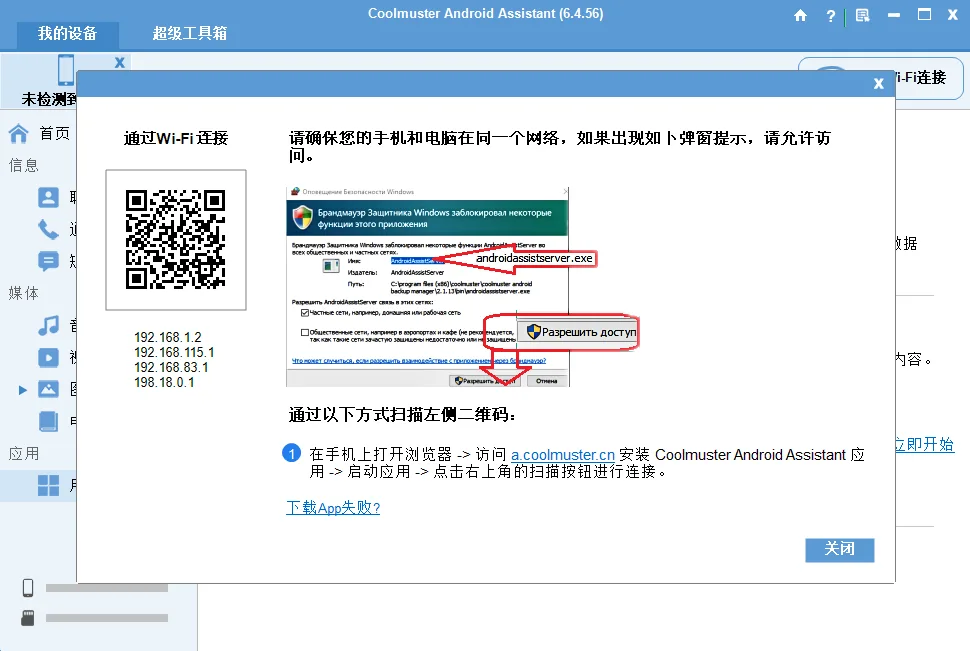Select video play icon in sidebar
970x651 pixels.
pyautogui.click(x=48, y=357)
